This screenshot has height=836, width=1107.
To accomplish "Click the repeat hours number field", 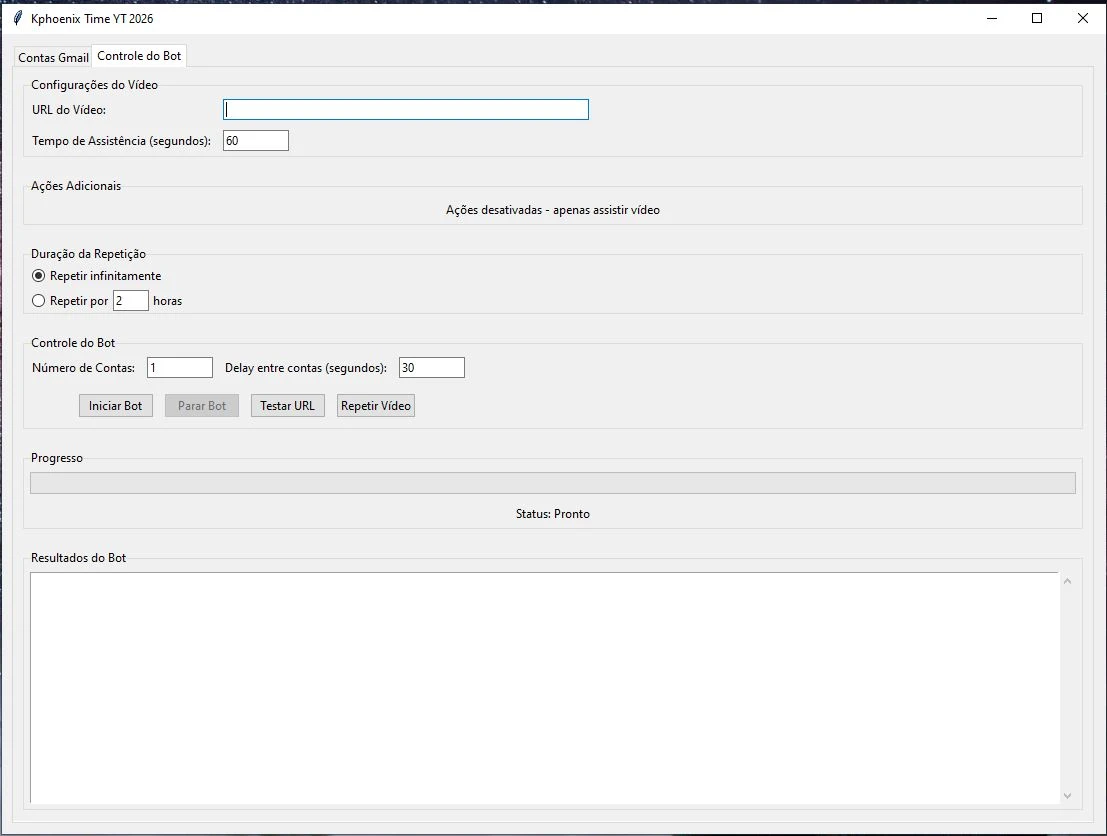I will 130,301.
